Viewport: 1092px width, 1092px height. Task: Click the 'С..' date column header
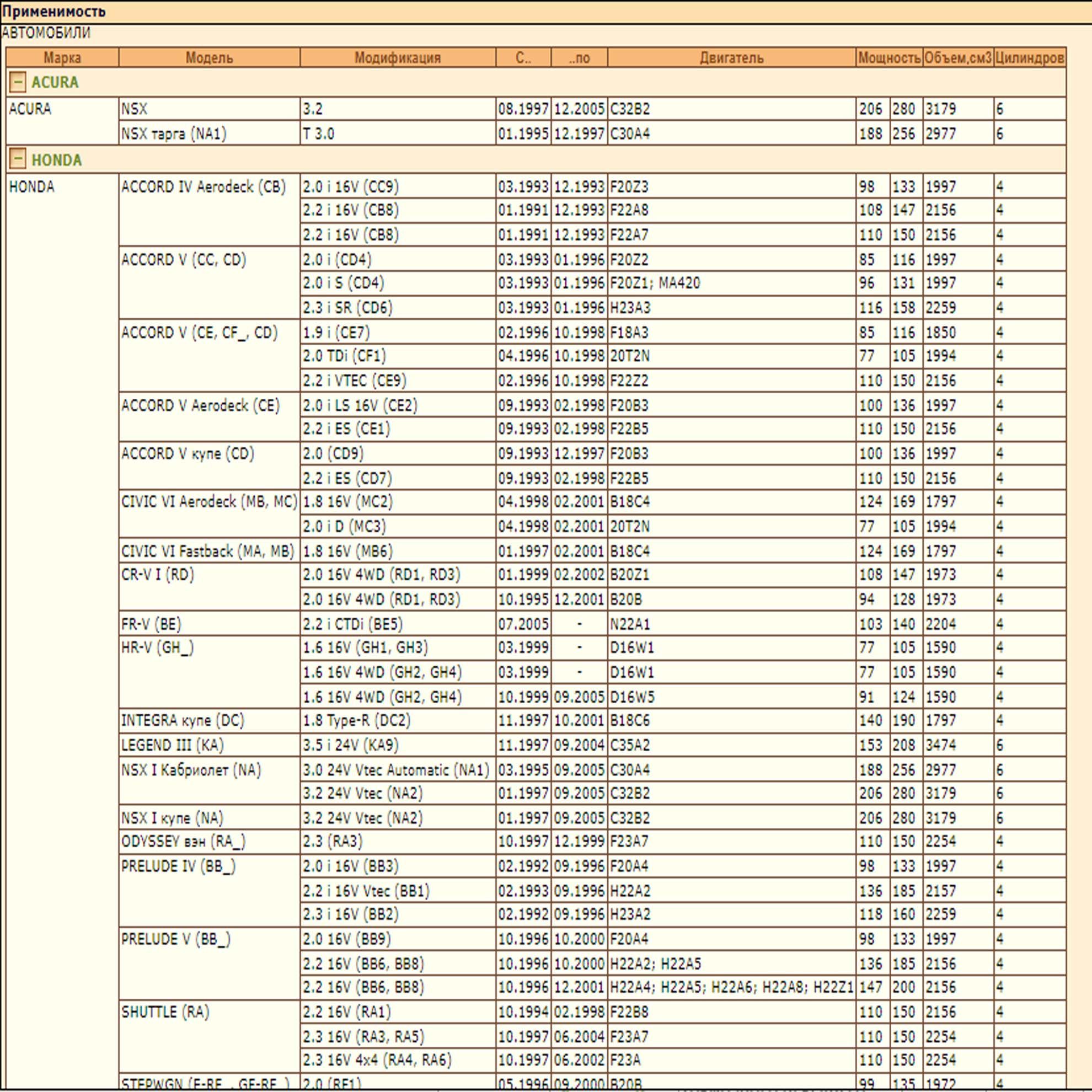pos(523,58)
